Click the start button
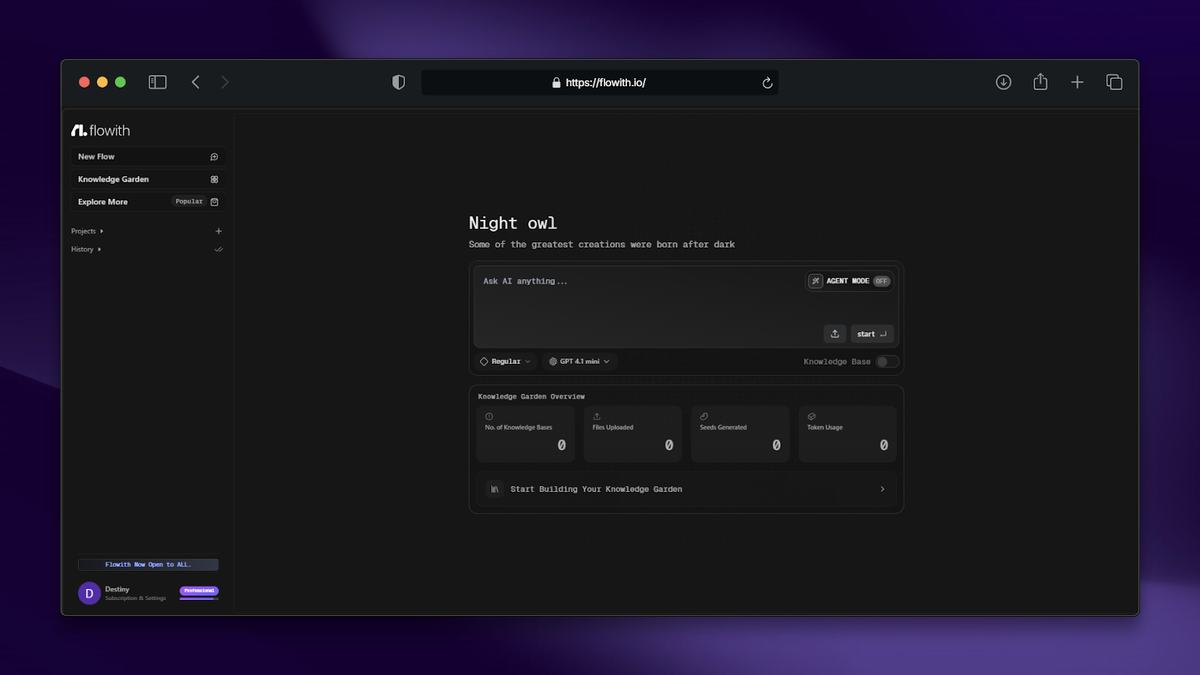This screenshot has width=1200, height=675. (871, 334)
